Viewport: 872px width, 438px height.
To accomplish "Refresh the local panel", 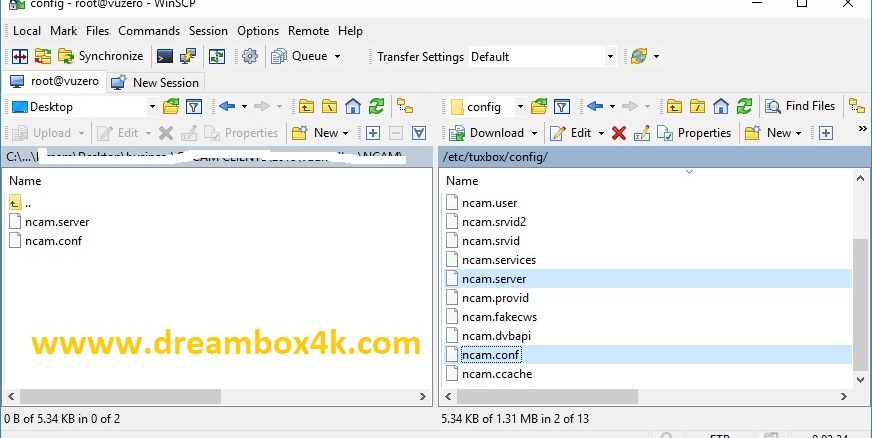I will [376, 106].
